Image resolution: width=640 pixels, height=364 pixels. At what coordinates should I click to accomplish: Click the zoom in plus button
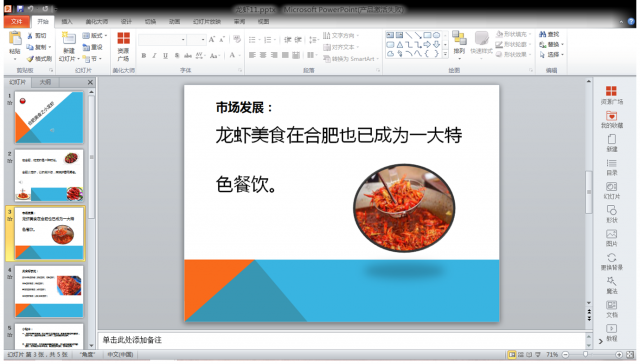click(619, 355)
